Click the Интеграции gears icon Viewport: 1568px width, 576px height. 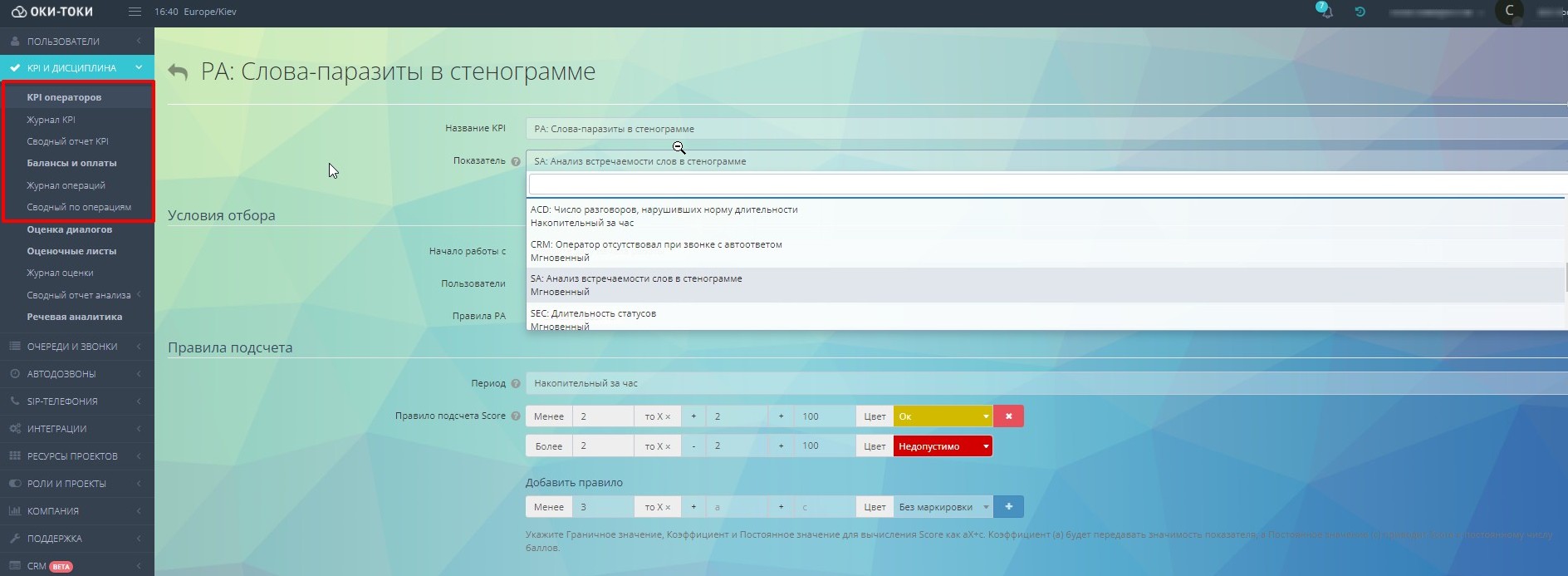(15, 428)
